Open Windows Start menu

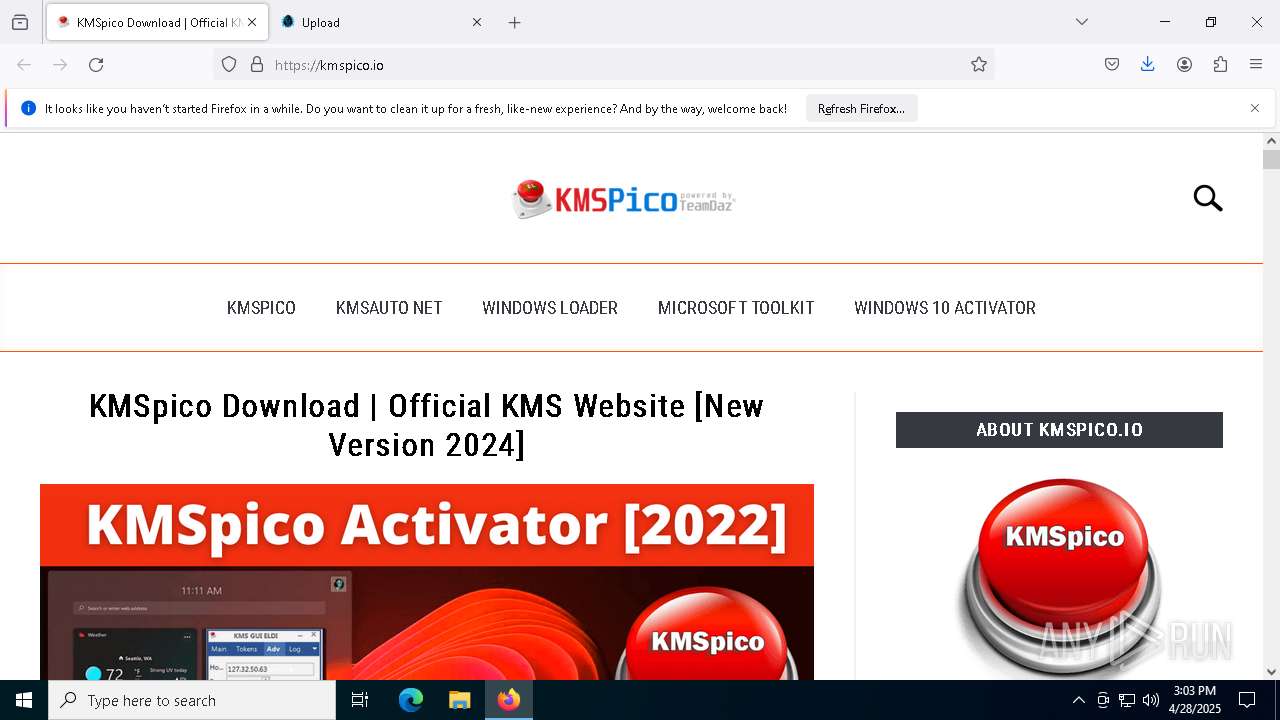click(x=24, y=700)
